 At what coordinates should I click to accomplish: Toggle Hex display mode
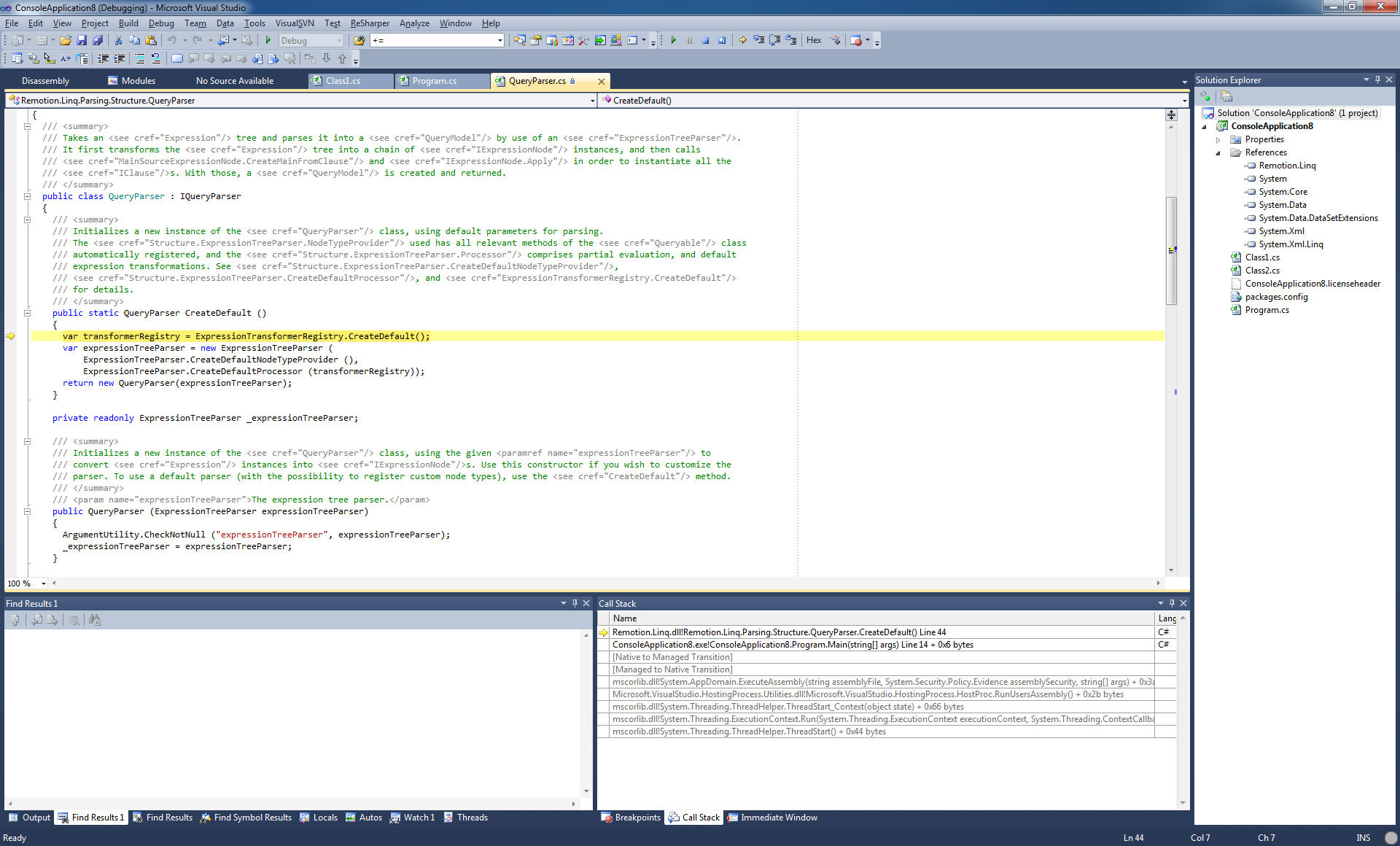(x=814, y=41)
